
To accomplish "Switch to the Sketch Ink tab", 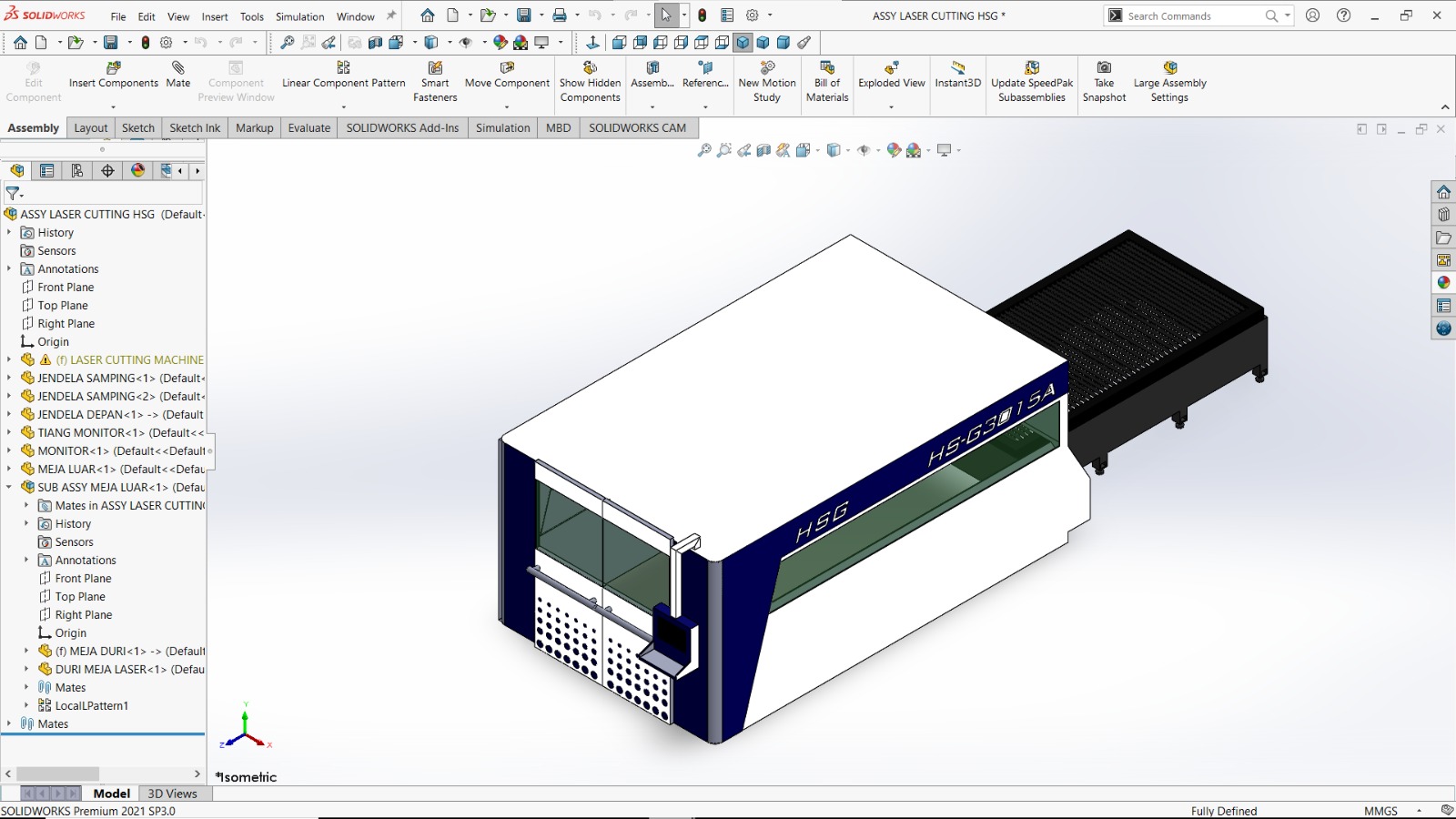I will 195,128.
